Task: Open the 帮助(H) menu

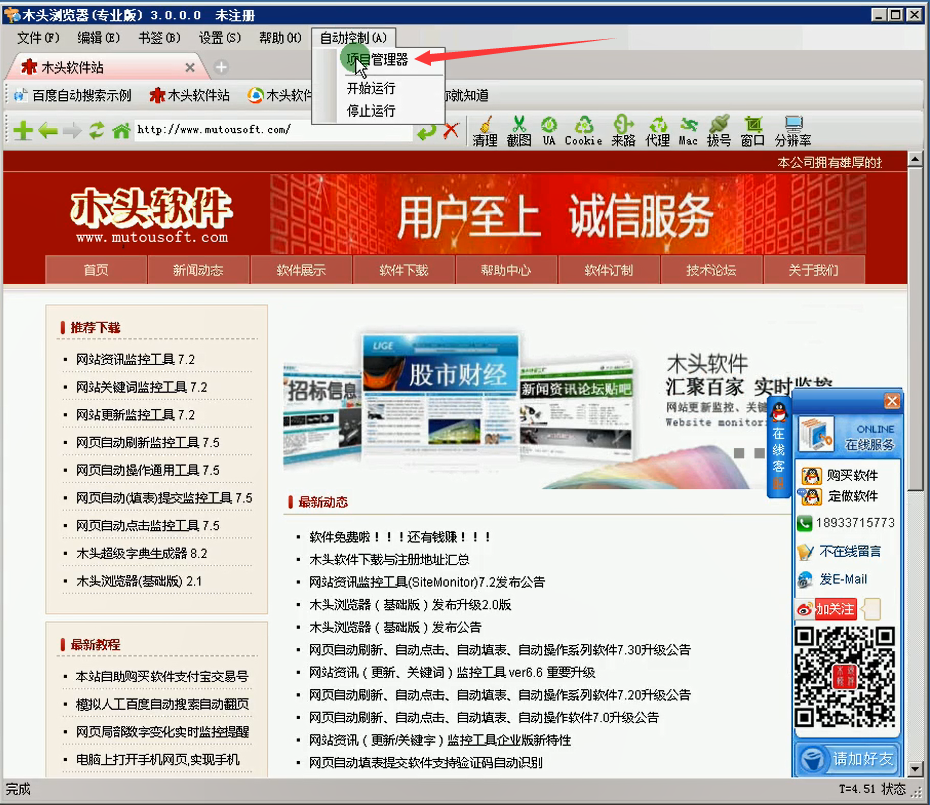Action: point(280,38)
